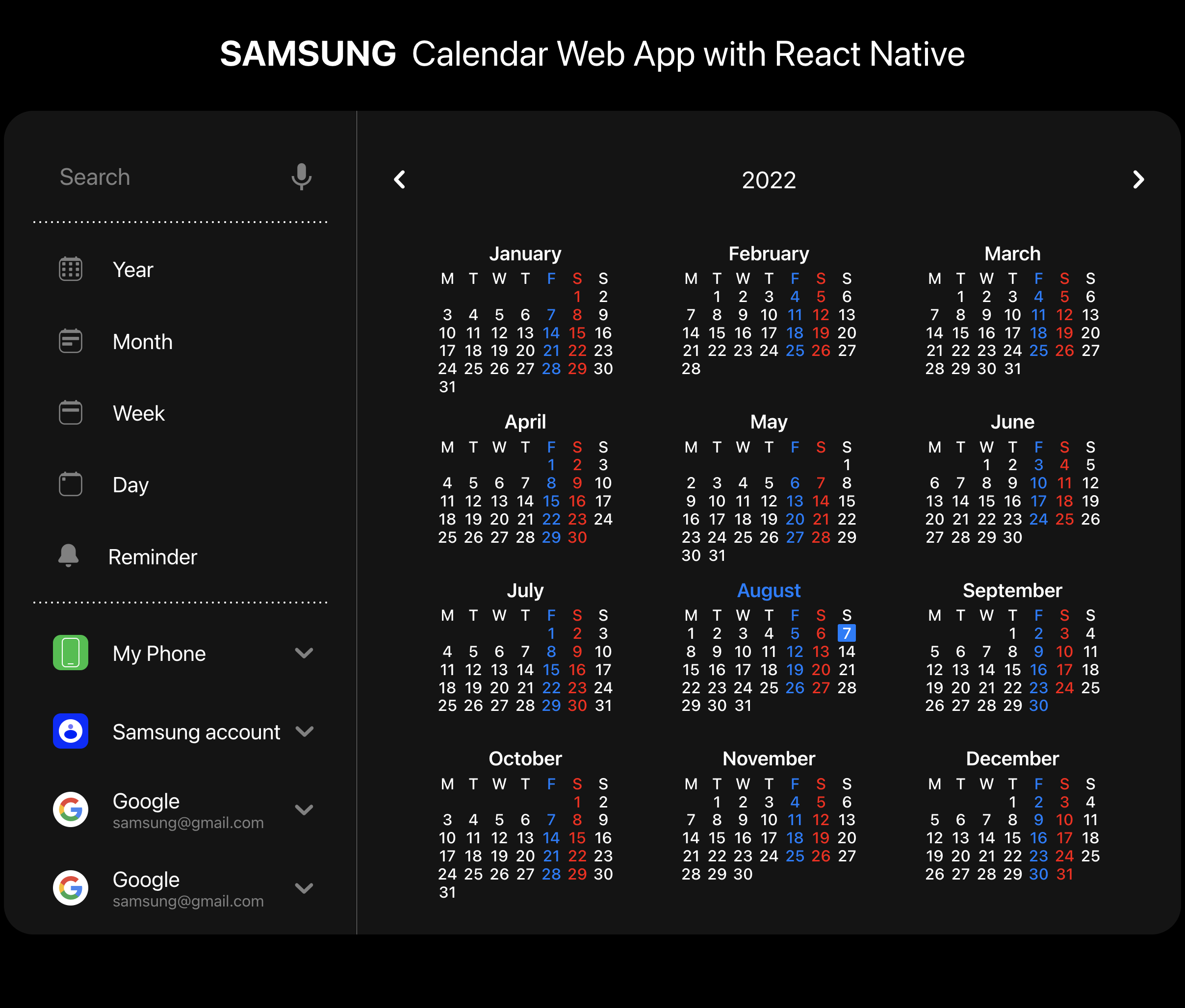Select Day from the sidebar menu
Viewport: 1185px width, 1008px height.
130,484
